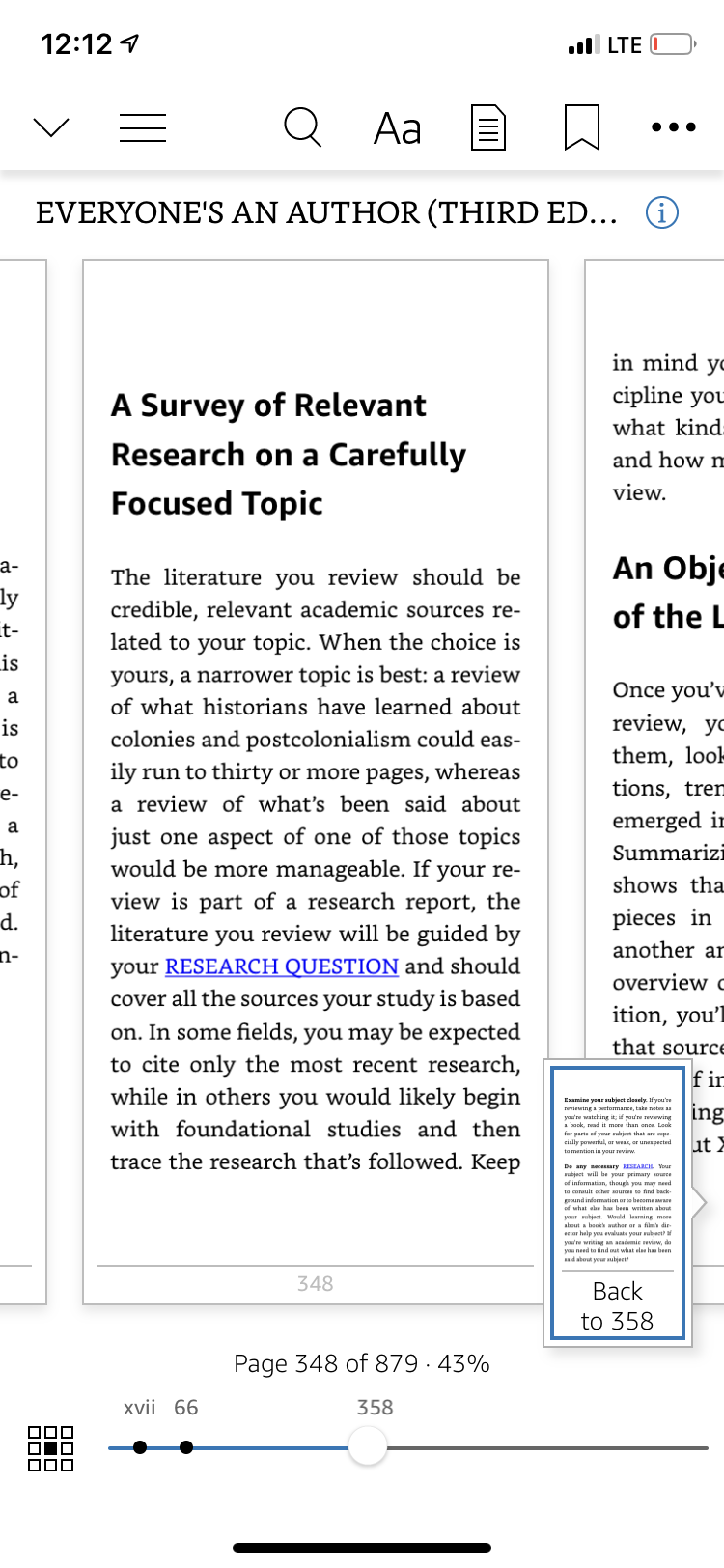Viewport: 724px width, 1568px height.
Task: Select the previous page preview on left
Action: click(23, 782)
